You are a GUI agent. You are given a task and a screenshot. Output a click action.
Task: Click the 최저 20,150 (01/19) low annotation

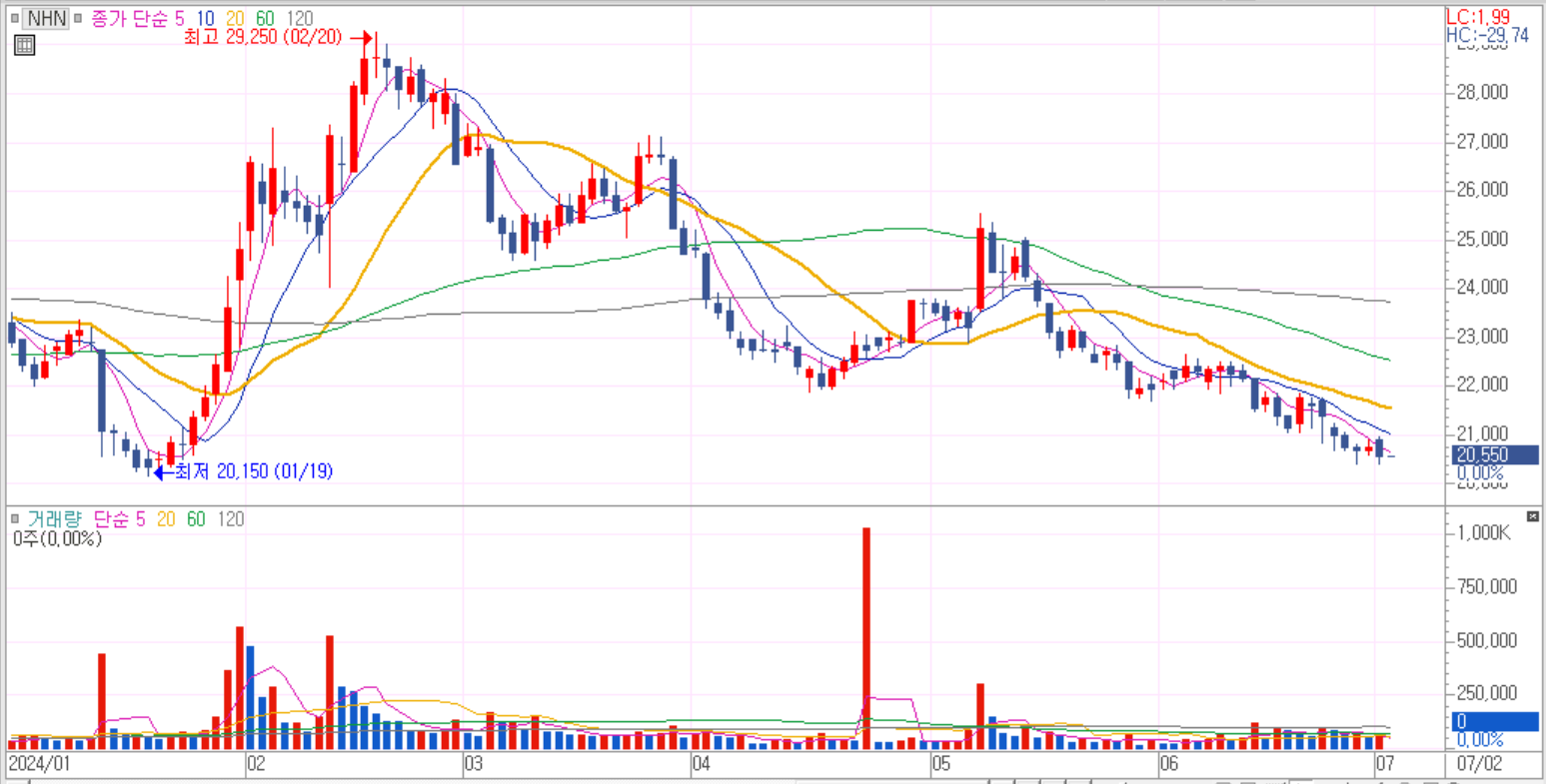click(253, 470)
